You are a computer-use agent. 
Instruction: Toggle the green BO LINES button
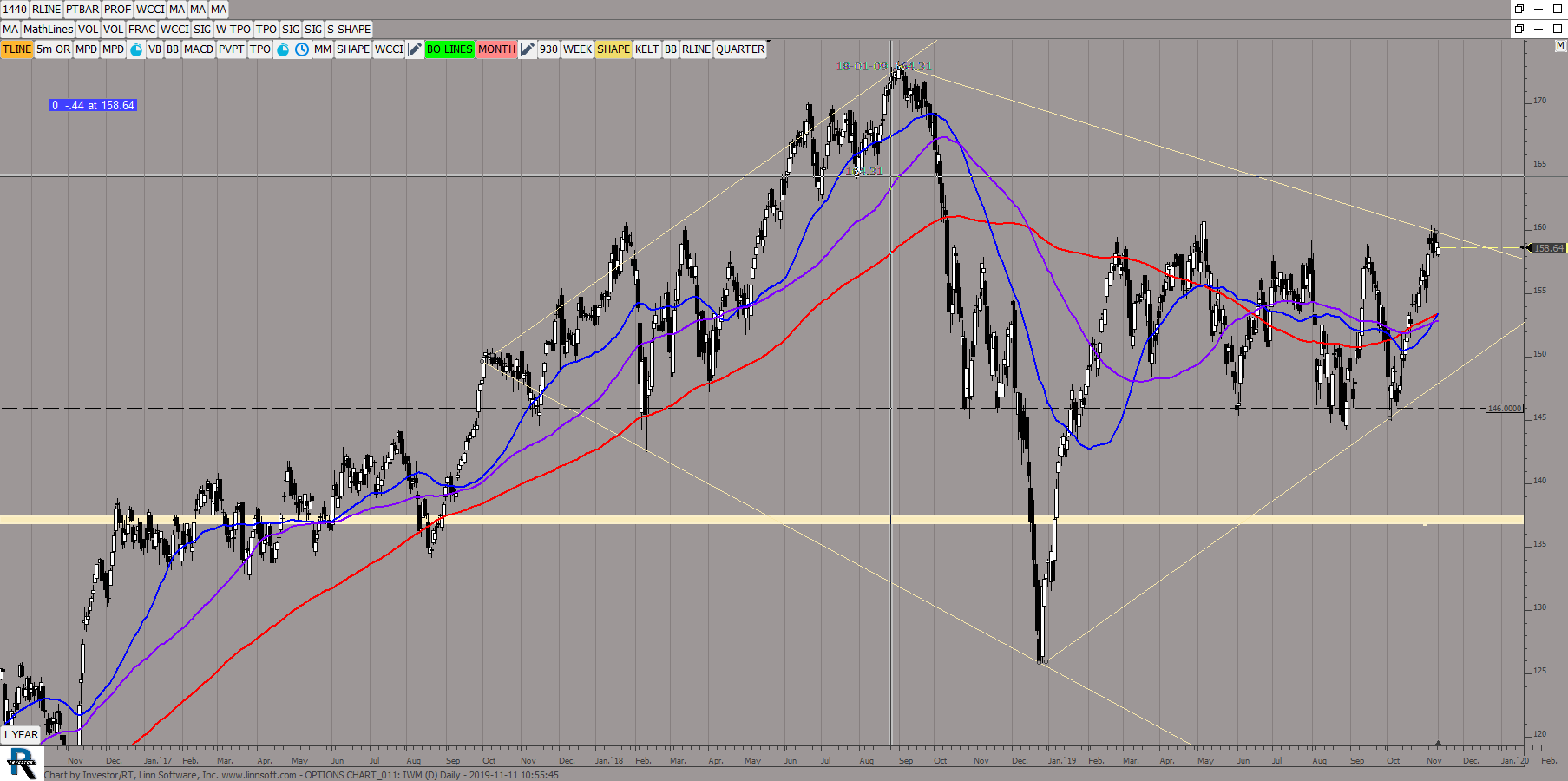coord(449,49)
